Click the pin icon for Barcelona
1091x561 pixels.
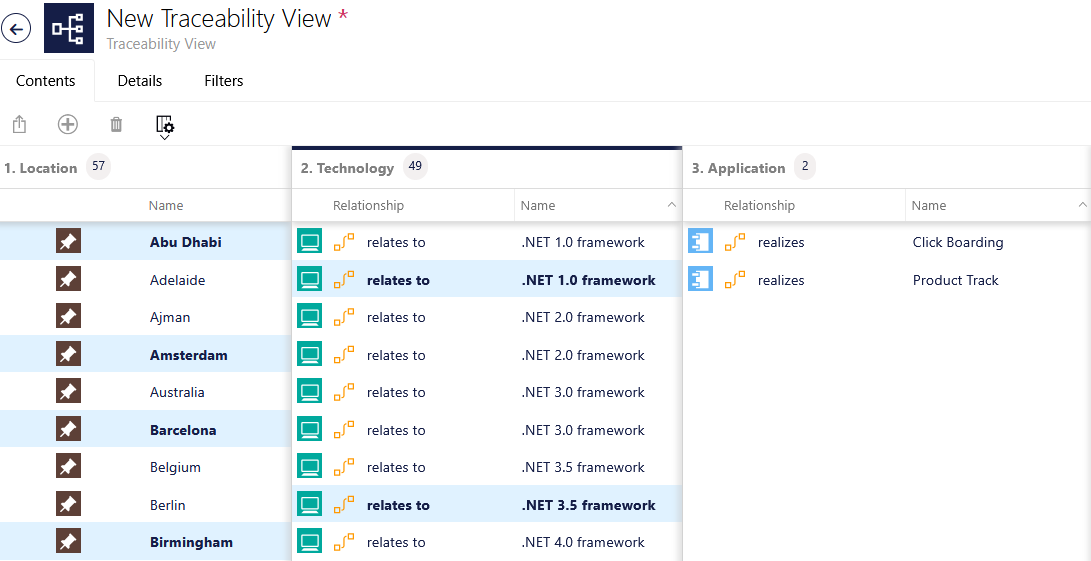click(x=68, y=429)
